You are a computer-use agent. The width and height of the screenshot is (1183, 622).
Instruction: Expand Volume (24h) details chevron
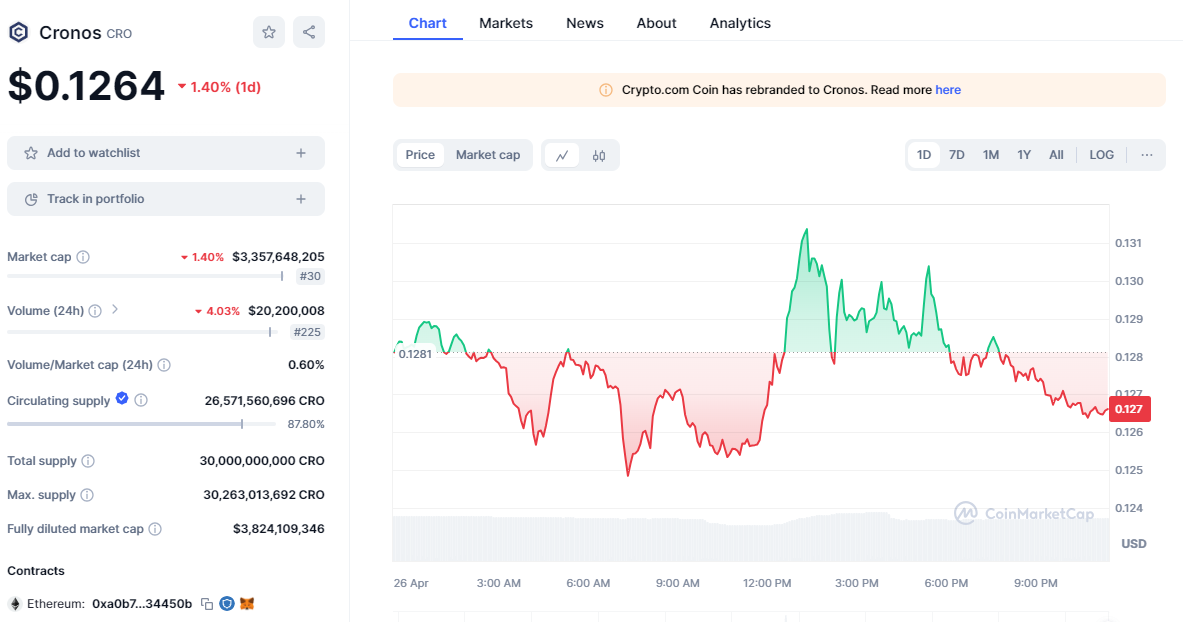(x=115, y=309)
